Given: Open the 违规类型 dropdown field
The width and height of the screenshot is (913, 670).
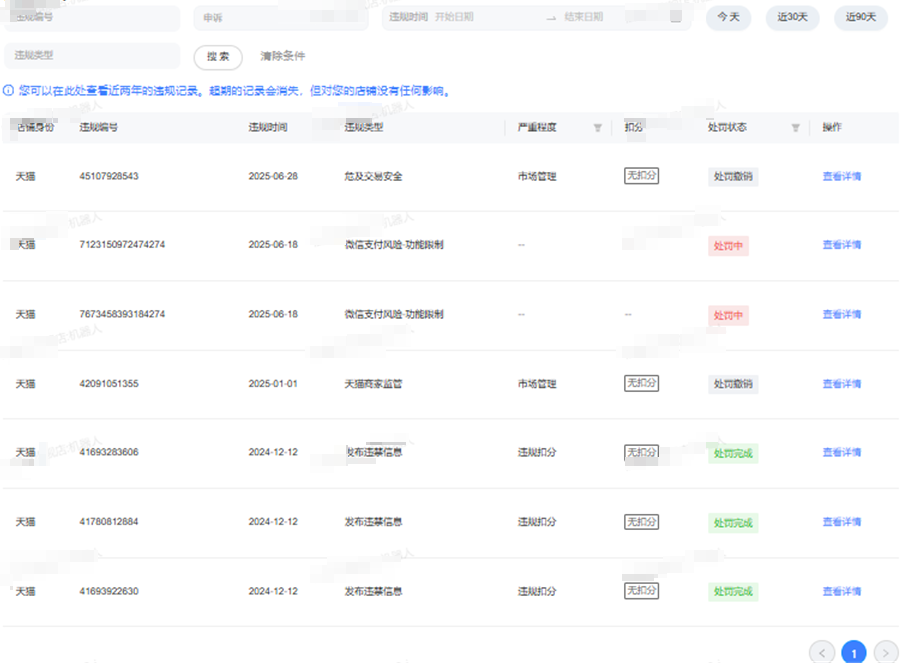Looking at the screenshot, I should (x=92, y=56).
